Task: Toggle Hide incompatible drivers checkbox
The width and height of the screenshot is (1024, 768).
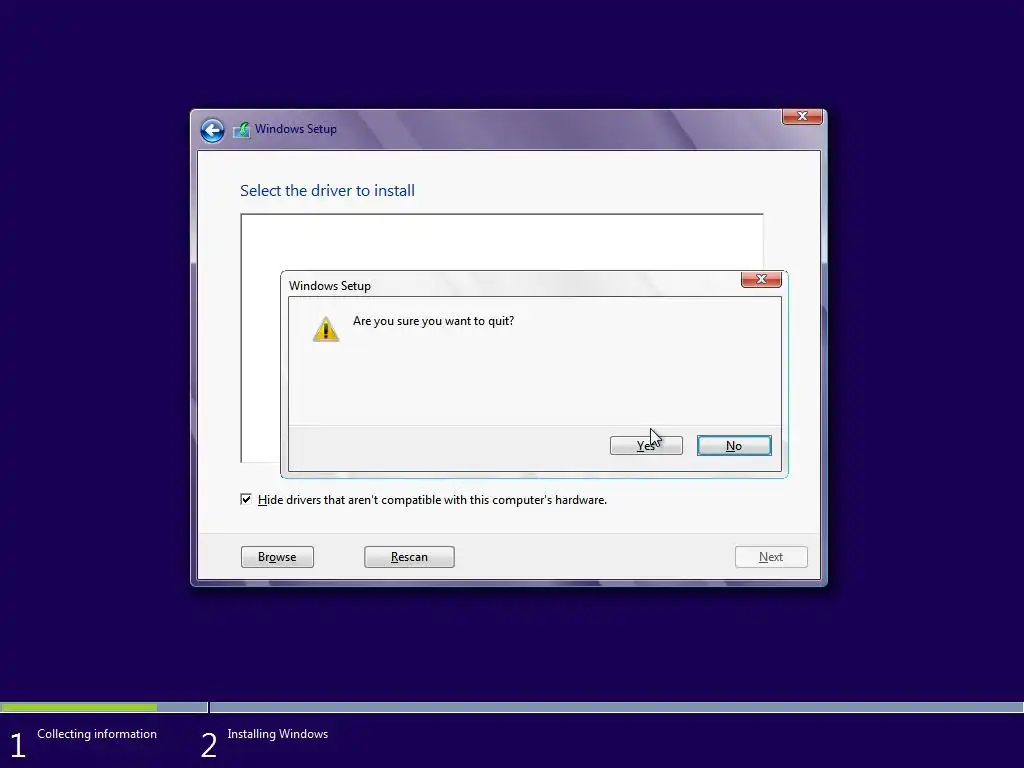Action: (x=246, y=500)
